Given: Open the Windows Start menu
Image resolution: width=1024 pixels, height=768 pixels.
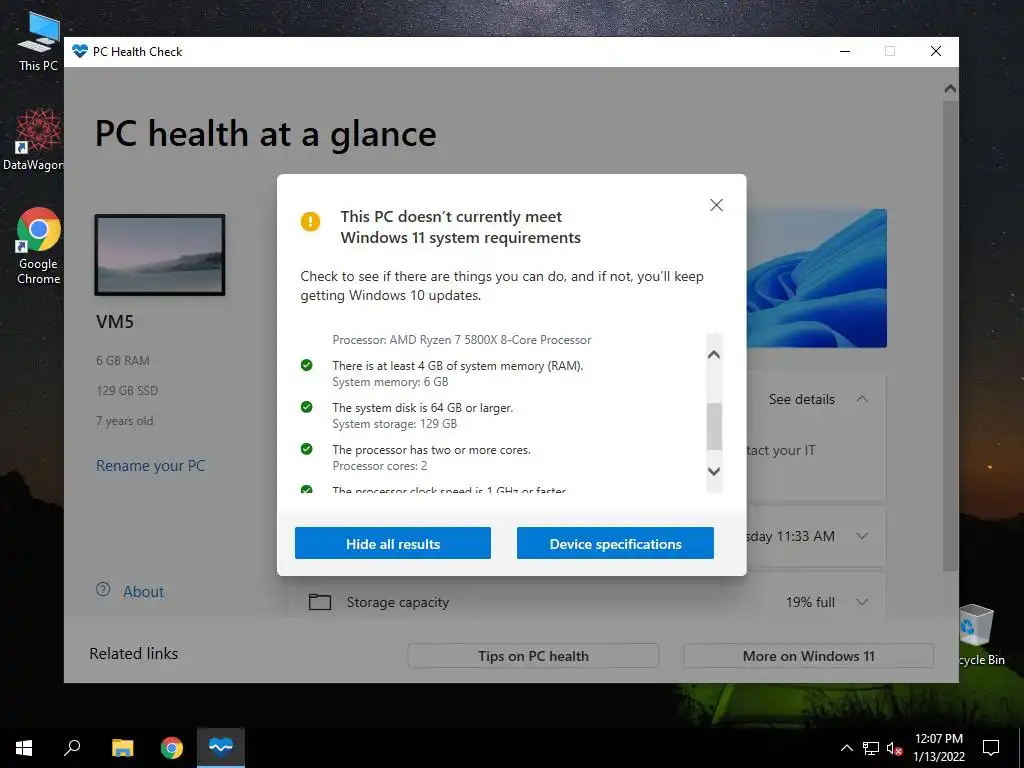Looking at the screenshot, I should 24,748.
